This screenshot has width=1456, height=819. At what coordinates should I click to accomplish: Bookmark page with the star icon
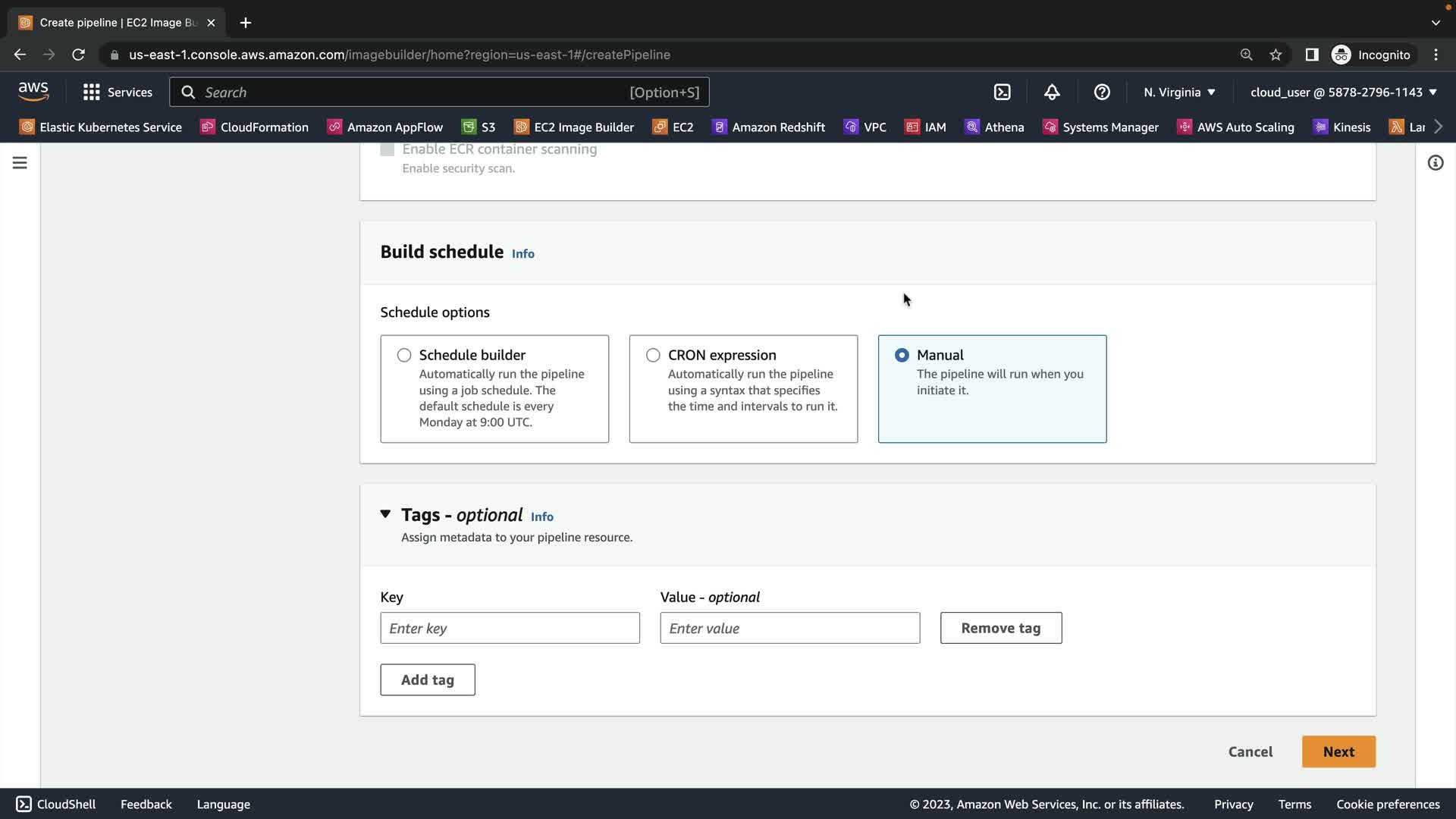coord(1276,55)
